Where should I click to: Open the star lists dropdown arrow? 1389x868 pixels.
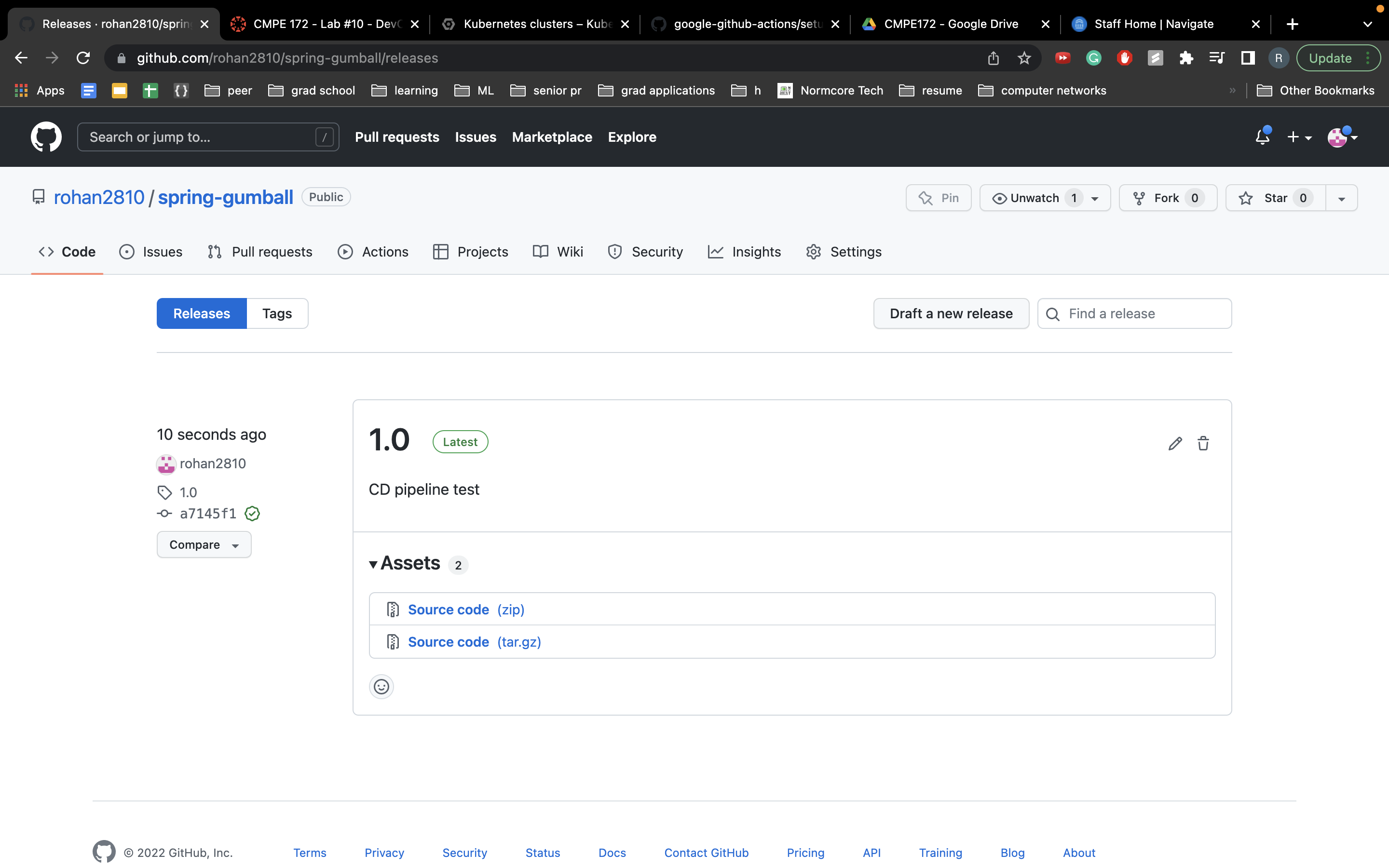click(x=1341, y=198)
